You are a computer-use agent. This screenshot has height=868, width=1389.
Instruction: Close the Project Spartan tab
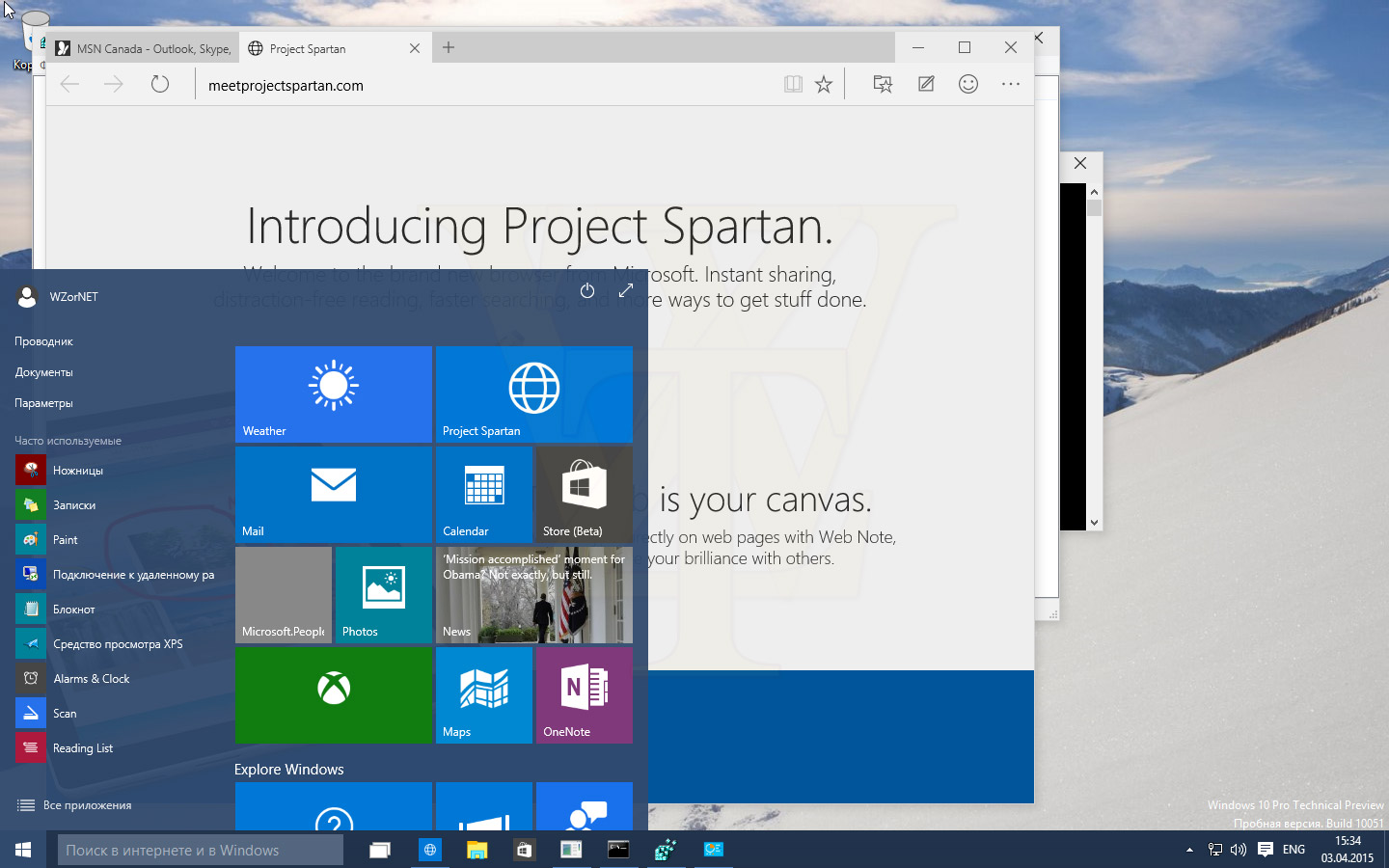click(415, 48)
